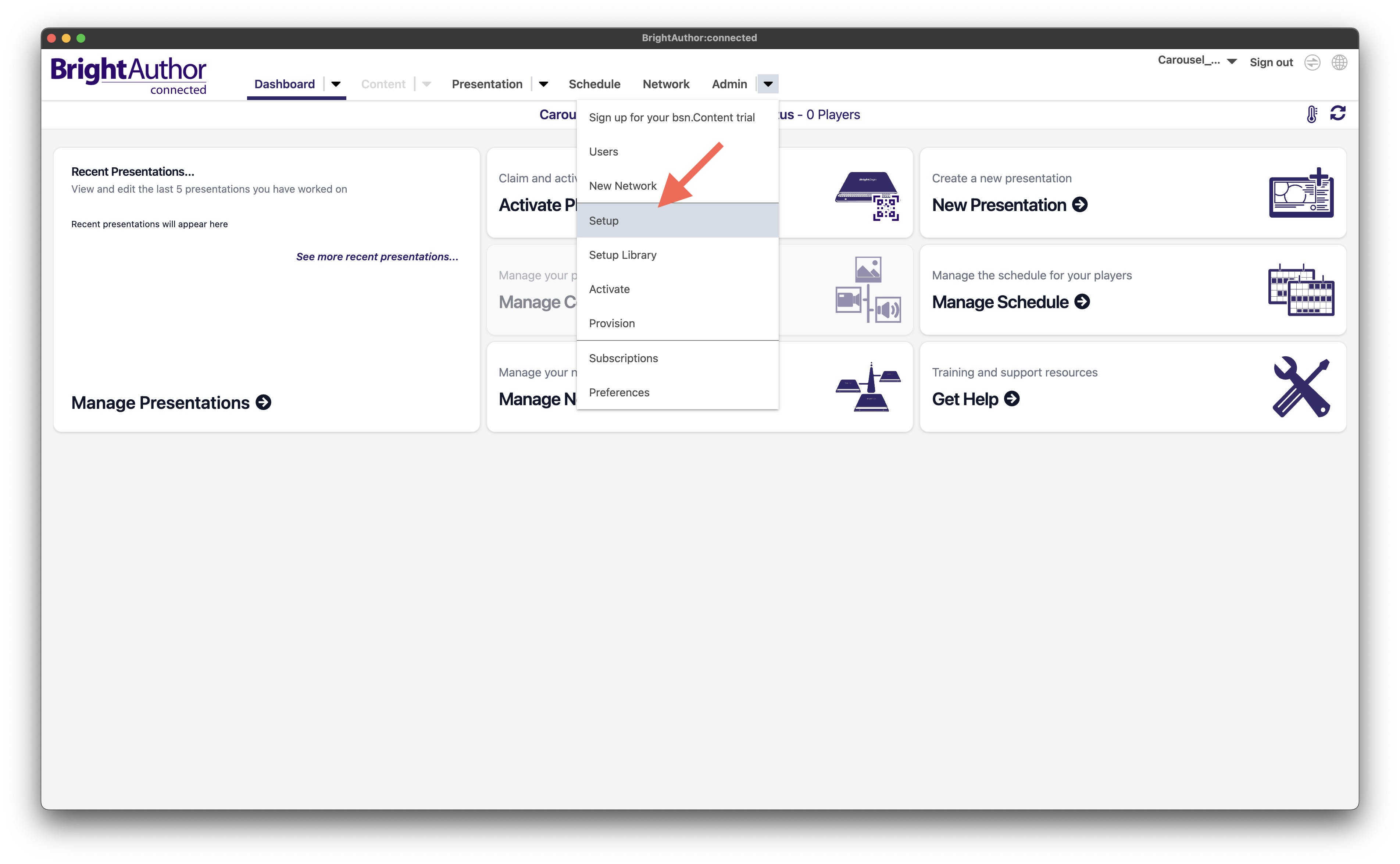This screenshot has height=864, width=1400.
Task: Select Users from the Admin menu
Action: click(x=677, y=152)
